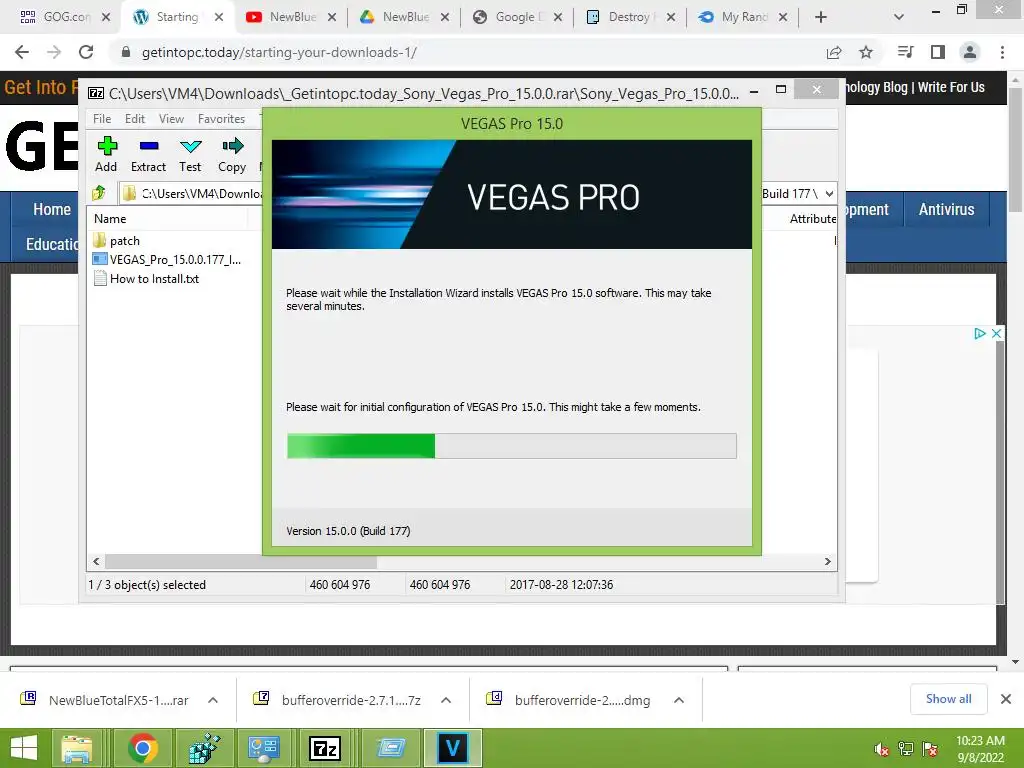Reload the page

86,52
